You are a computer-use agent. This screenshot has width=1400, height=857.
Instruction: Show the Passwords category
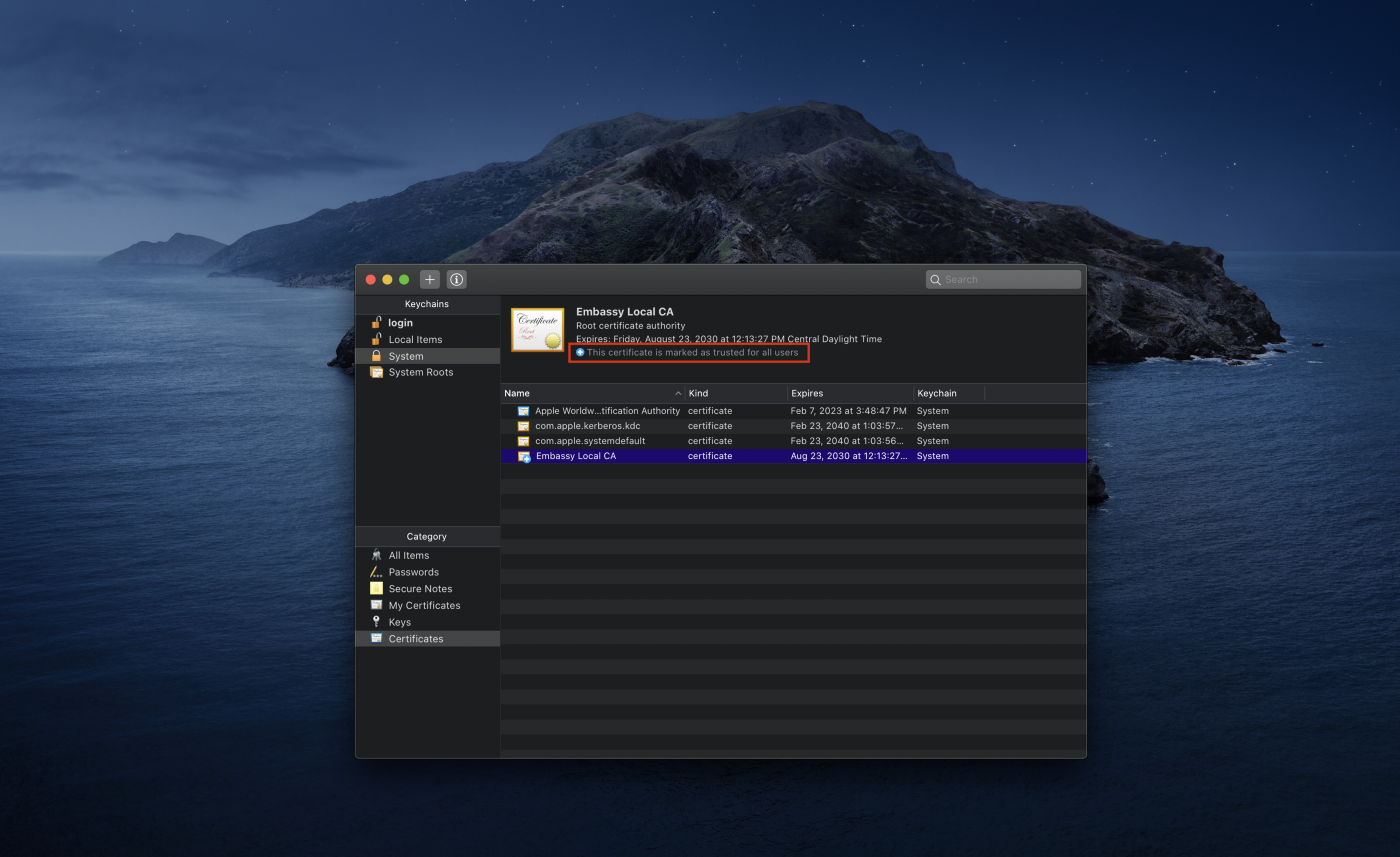click(413, 572)
